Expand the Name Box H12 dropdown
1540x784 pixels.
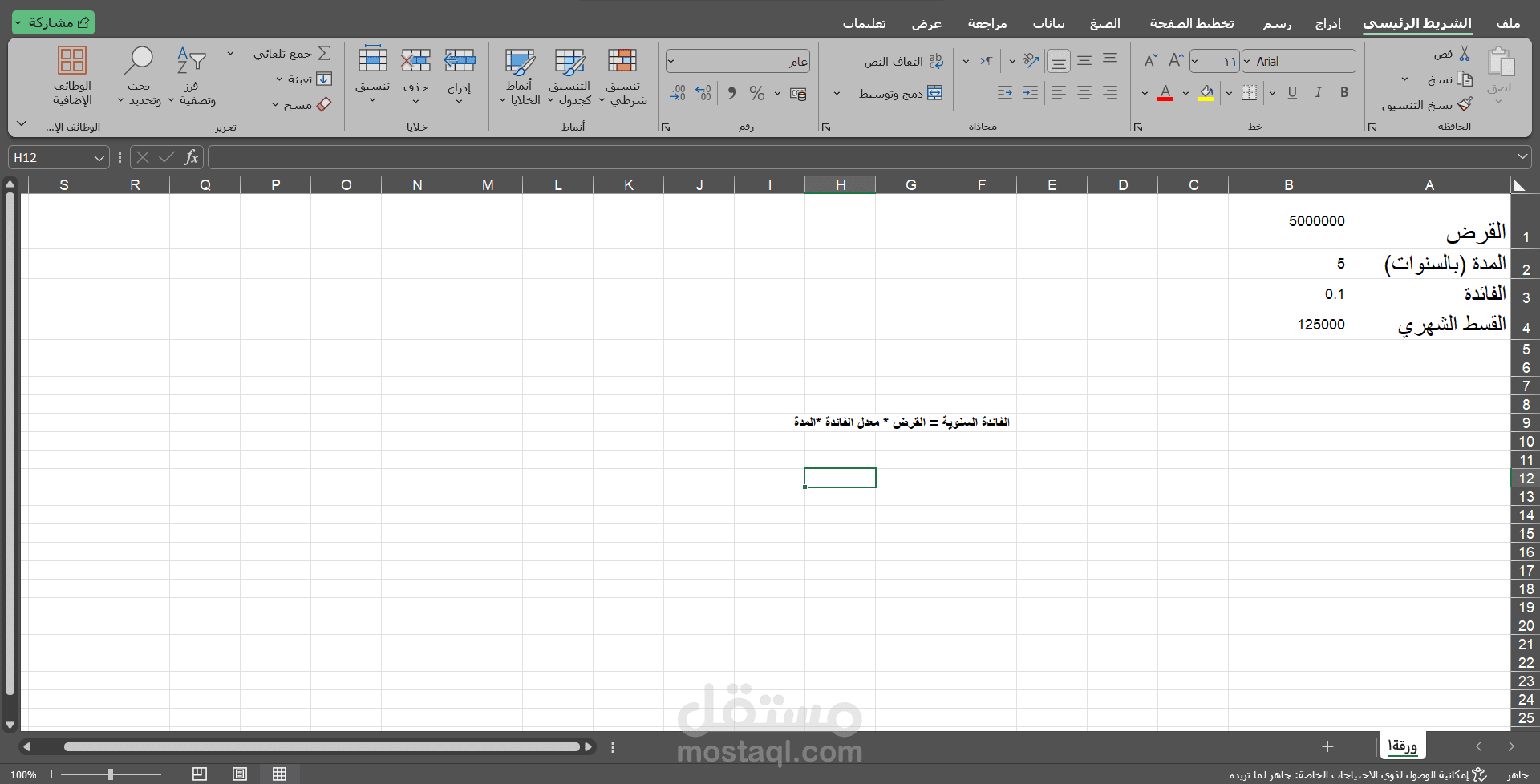pos(99,158)
